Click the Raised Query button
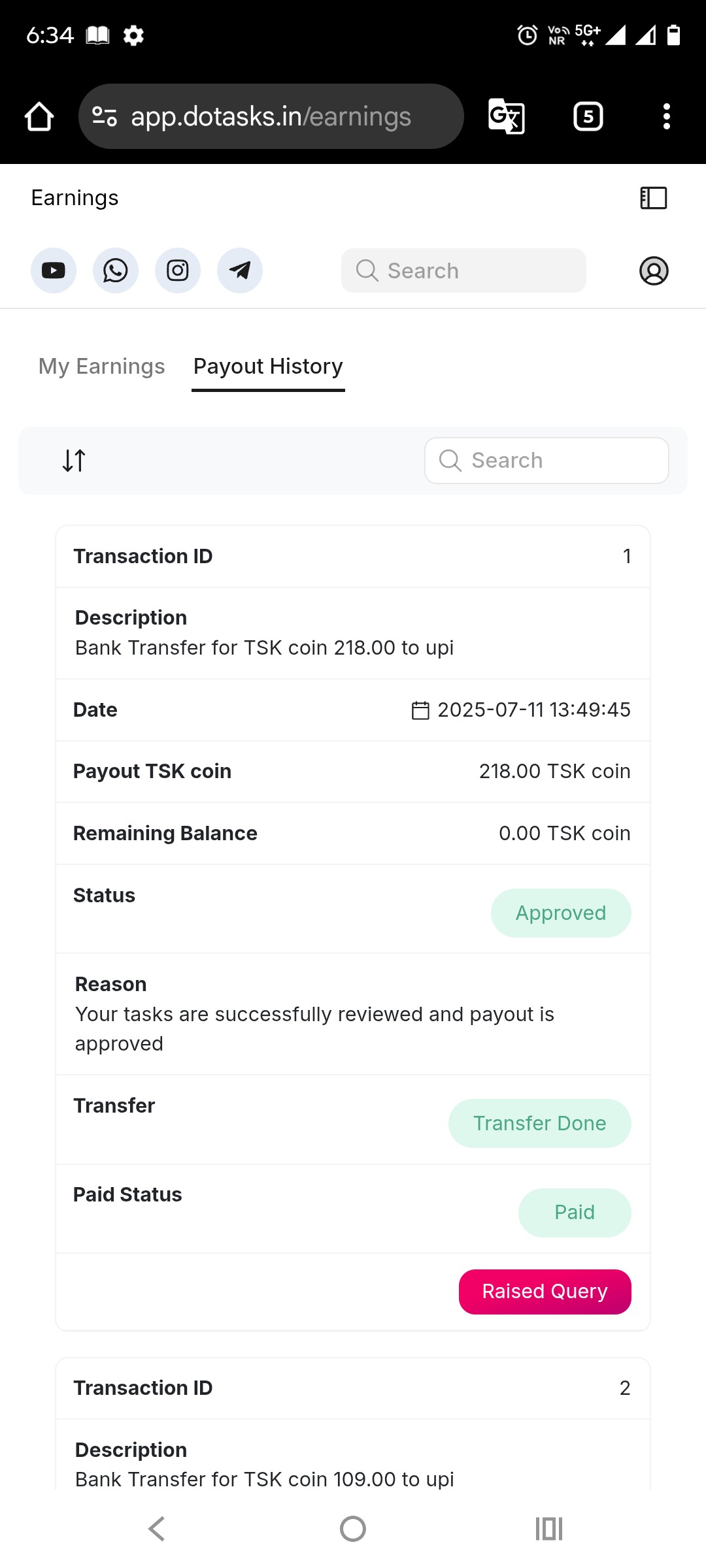The image size is (706, 1568). click(x=545, y=1292)
